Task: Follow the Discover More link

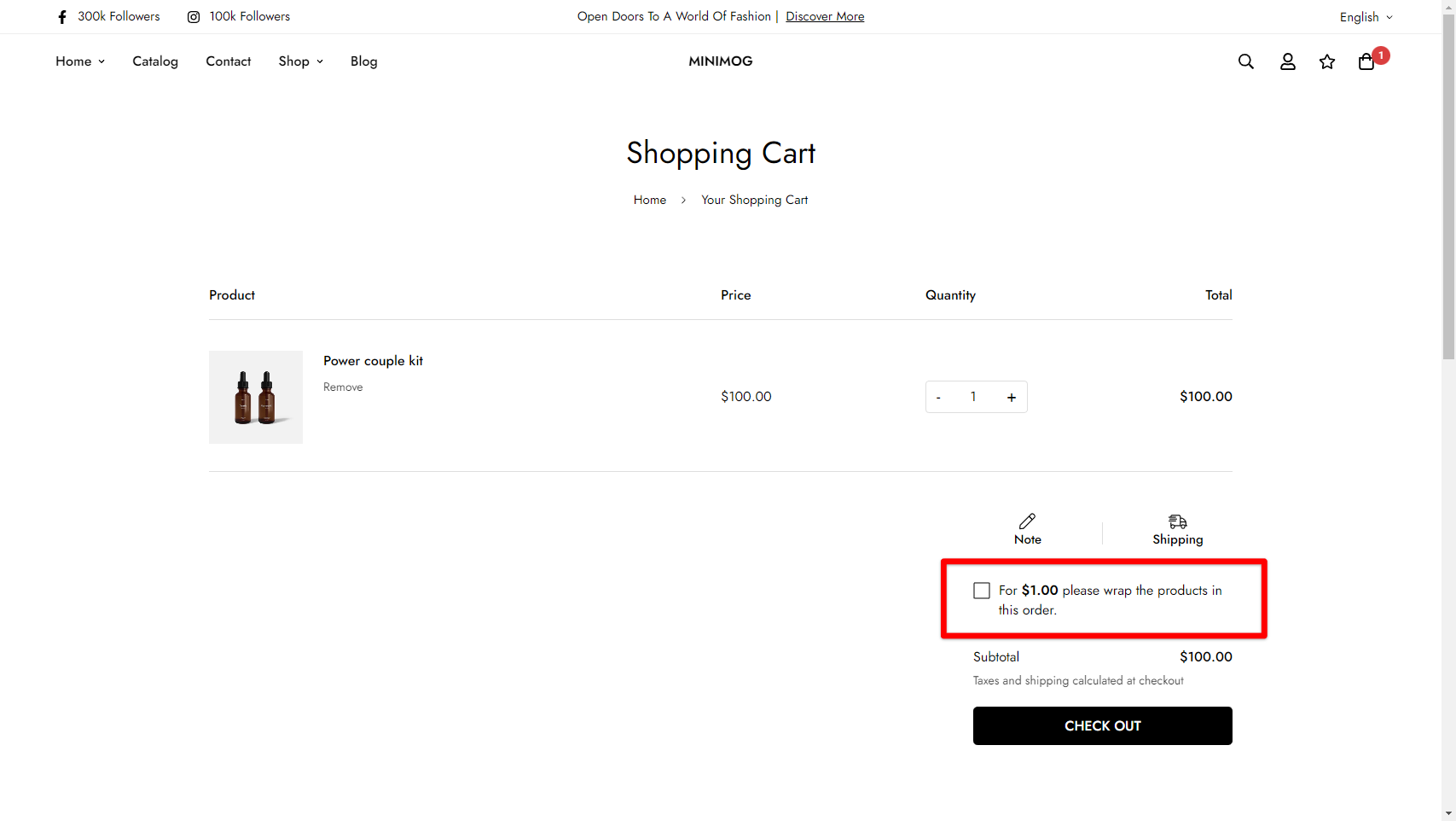Action: 824,16
